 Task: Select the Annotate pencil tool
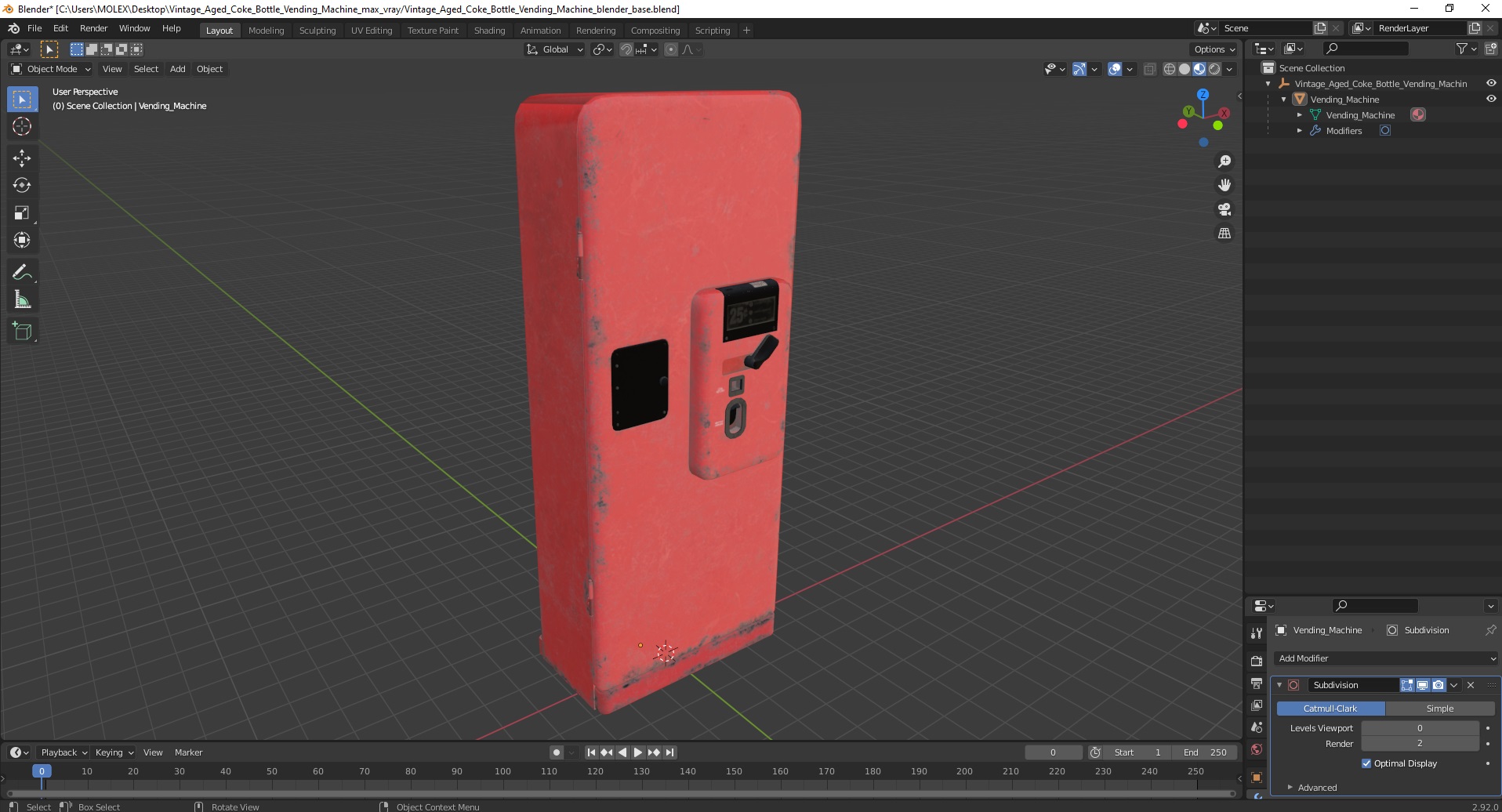[22, 272]
